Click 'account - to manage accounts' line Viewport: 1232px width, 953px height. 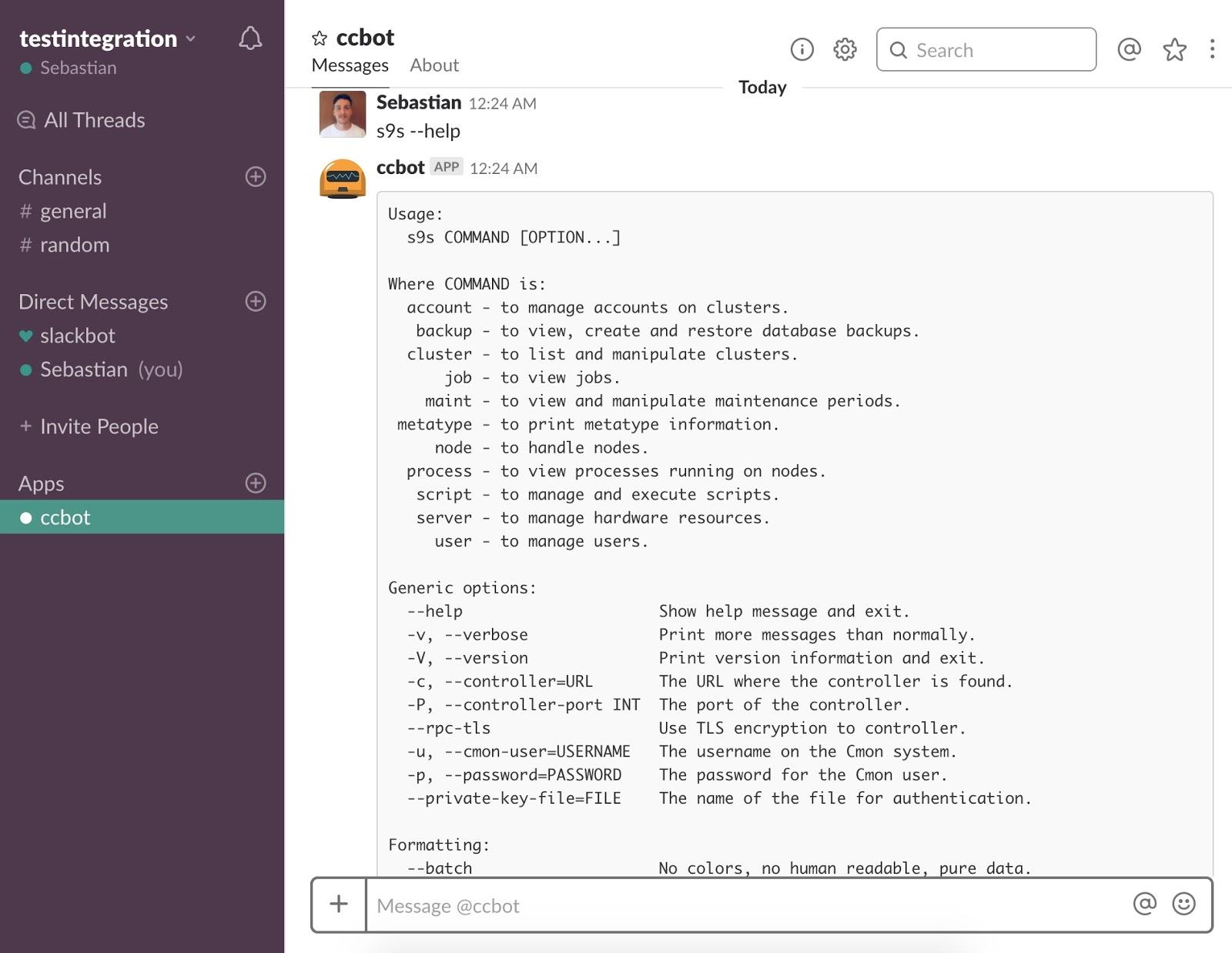tap(598, 307)
